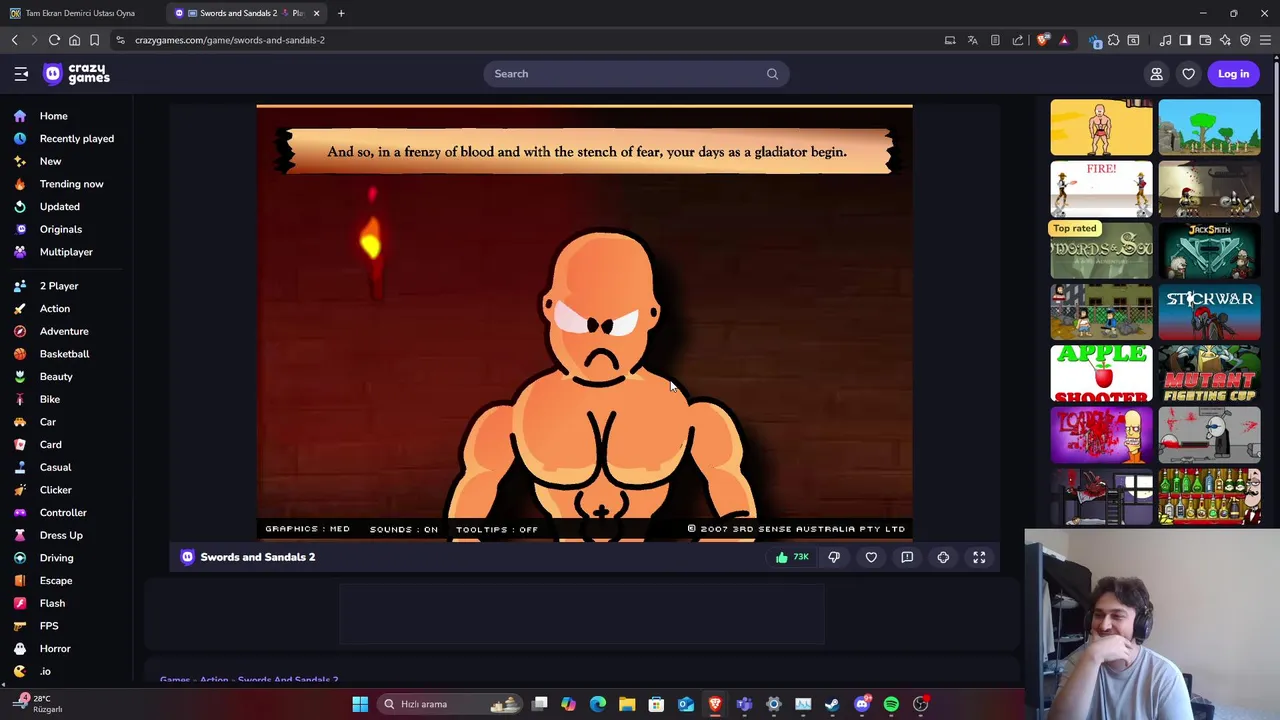
Task: Open Steam from the taskbar
Action: pyautogui.click(x=832, y=704)
